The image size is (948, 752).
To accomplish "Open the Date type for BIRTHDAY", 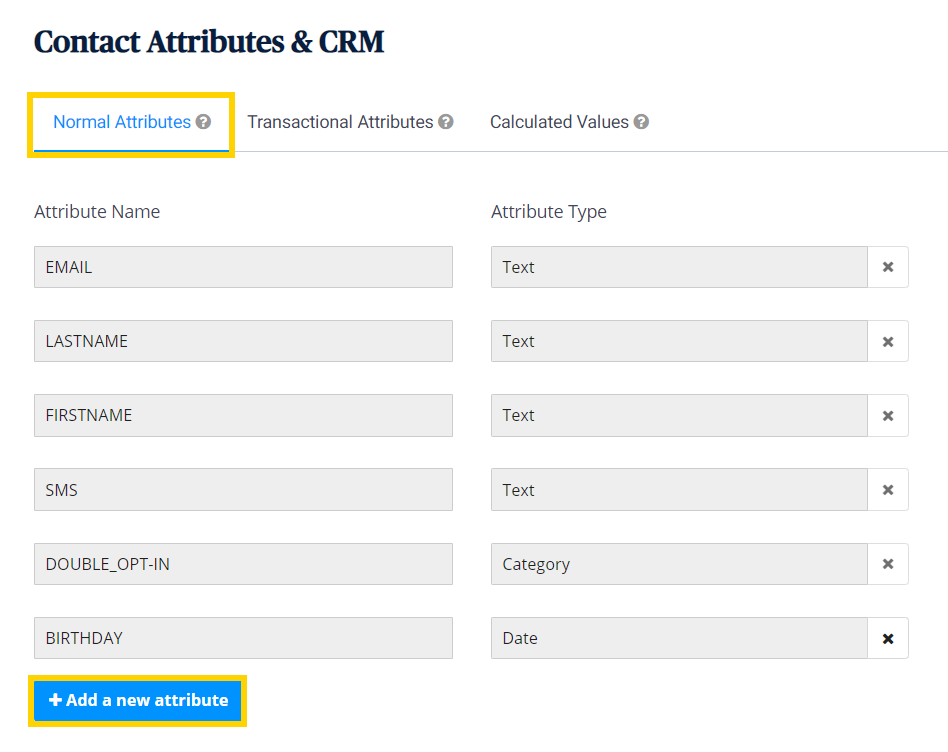I will (678, 638).
